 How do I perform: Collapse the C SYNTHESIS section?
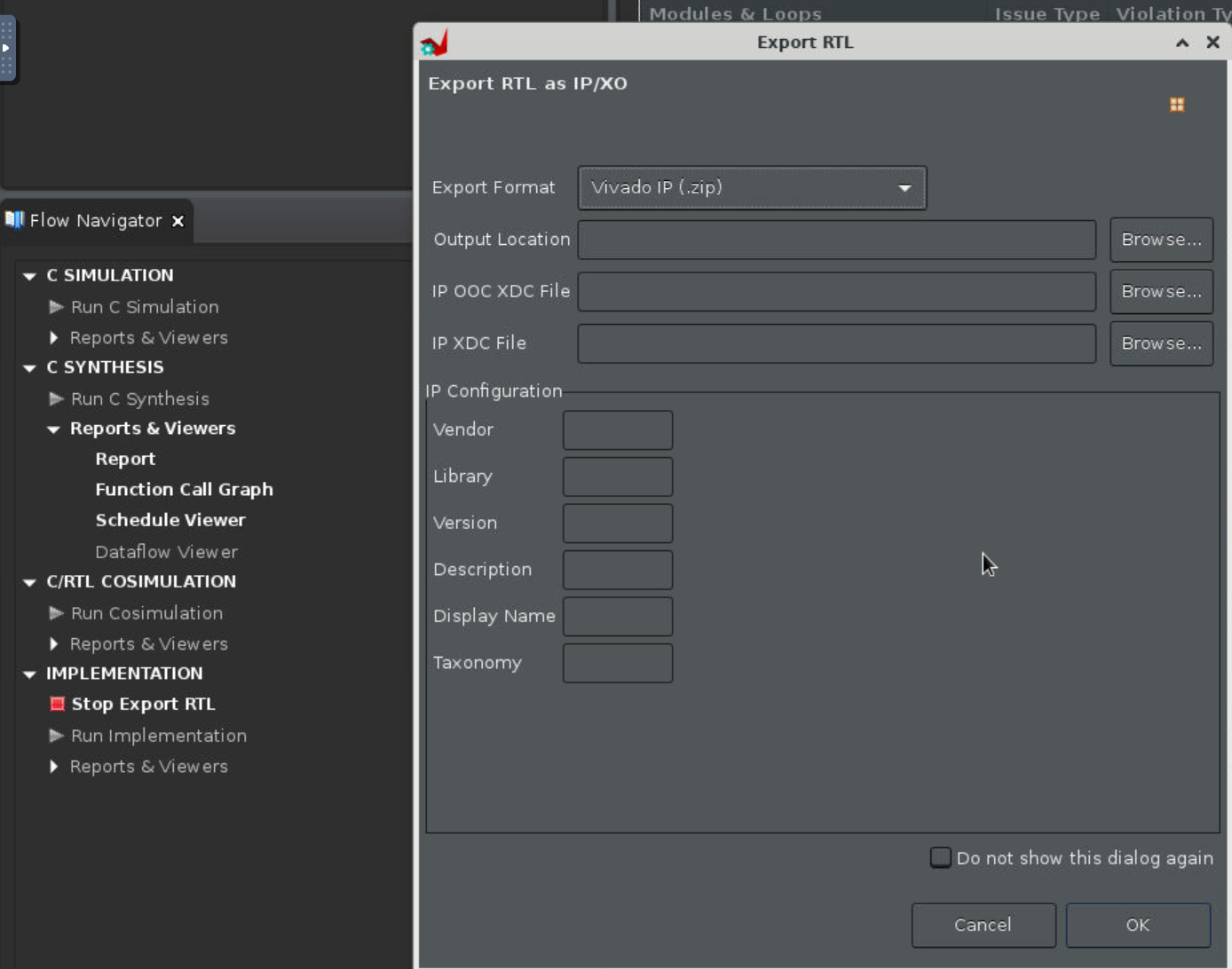tap(29, 367)
